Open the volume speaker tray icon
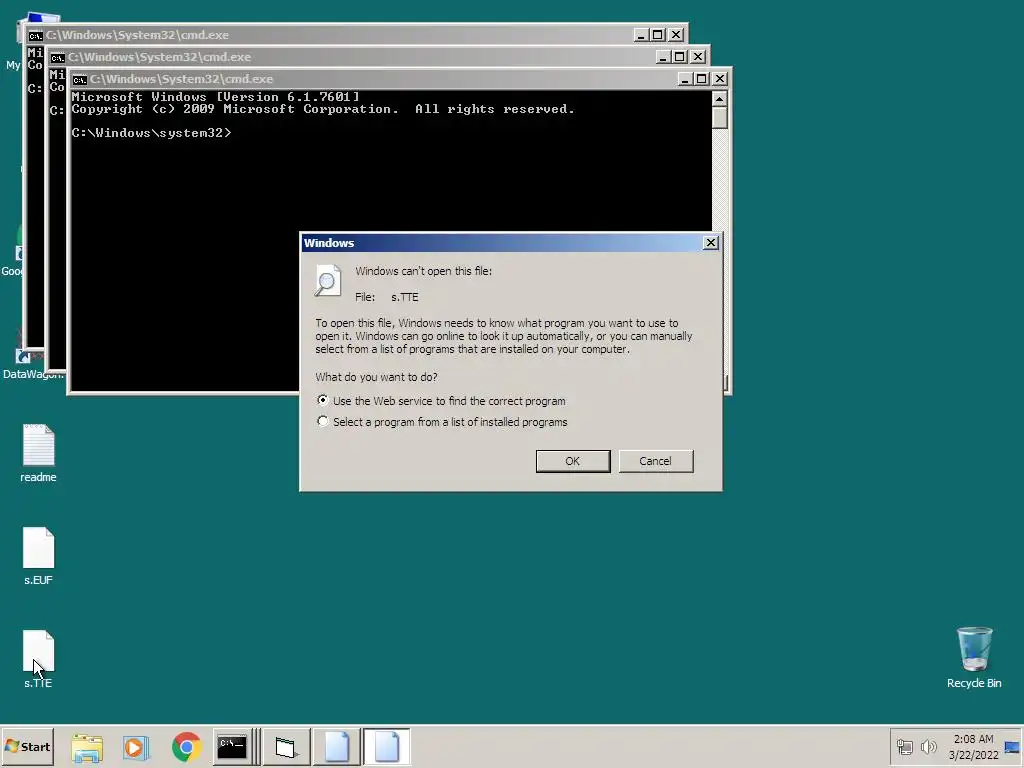The image size is (1024, 768). (928, 746)
